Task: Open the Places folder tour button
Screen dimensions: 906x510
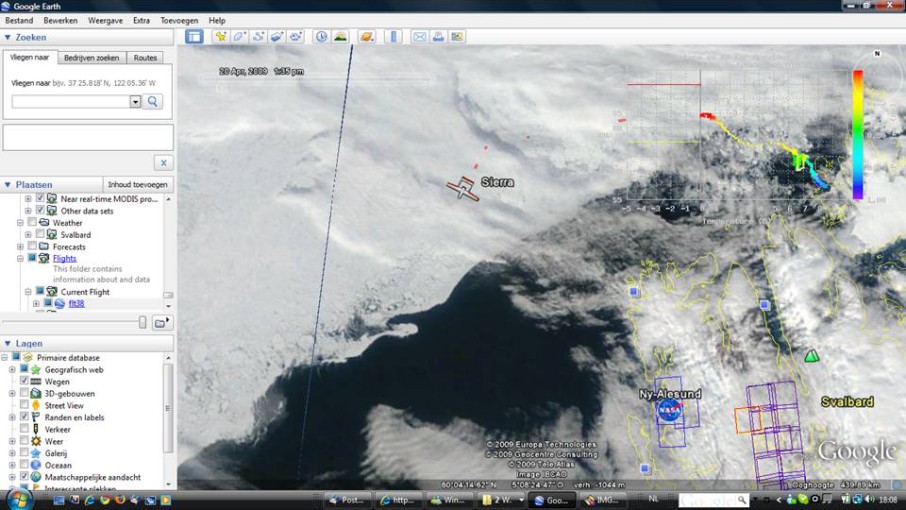Action: 160,323
